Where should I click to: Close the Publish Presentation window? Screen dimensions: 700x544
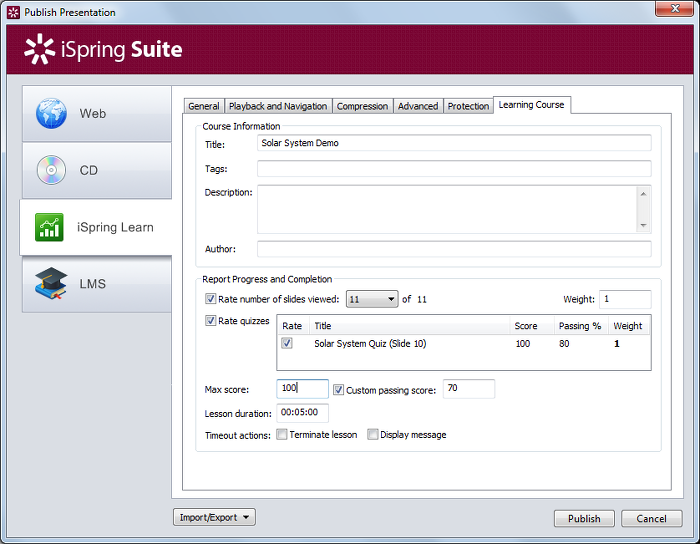pos(675,9)
